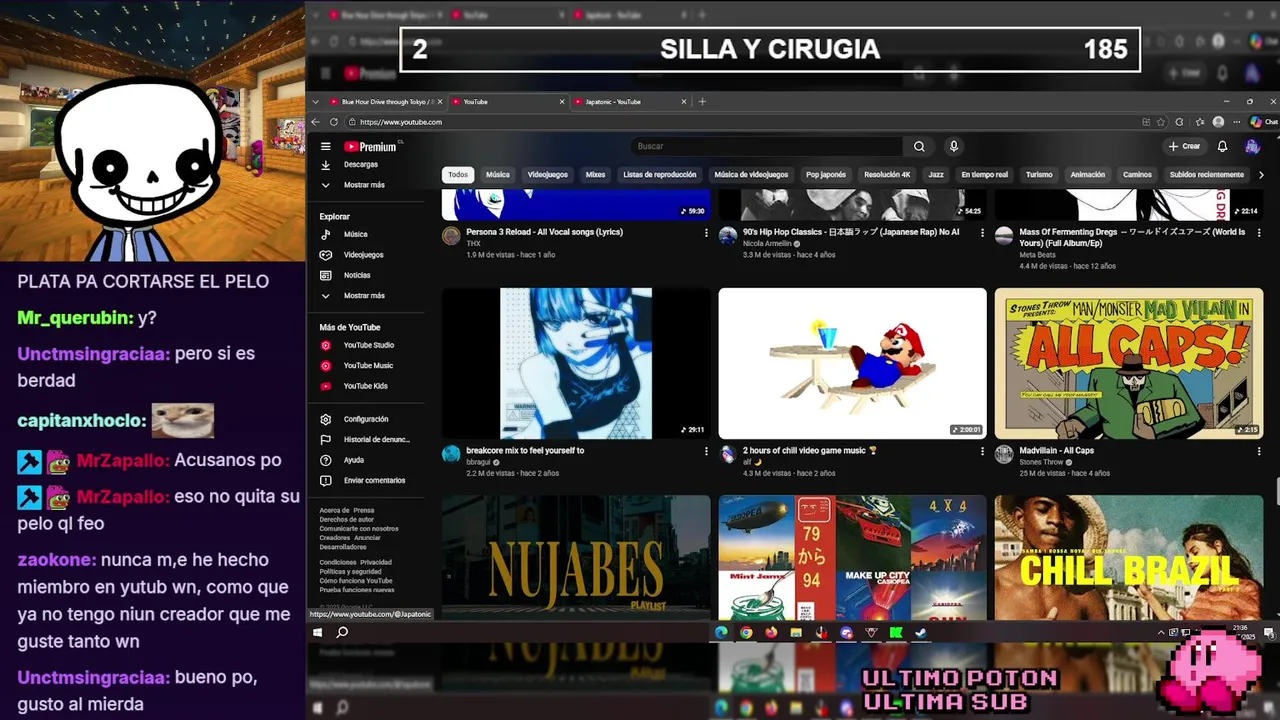
Task: Open browser settings three-dot menu
Action: tap(1236, 122)
